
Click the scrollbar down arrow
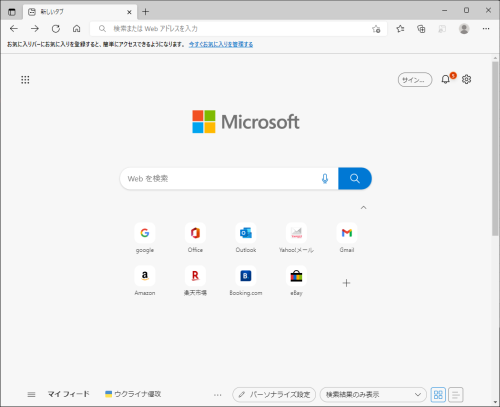click(495, 402)
